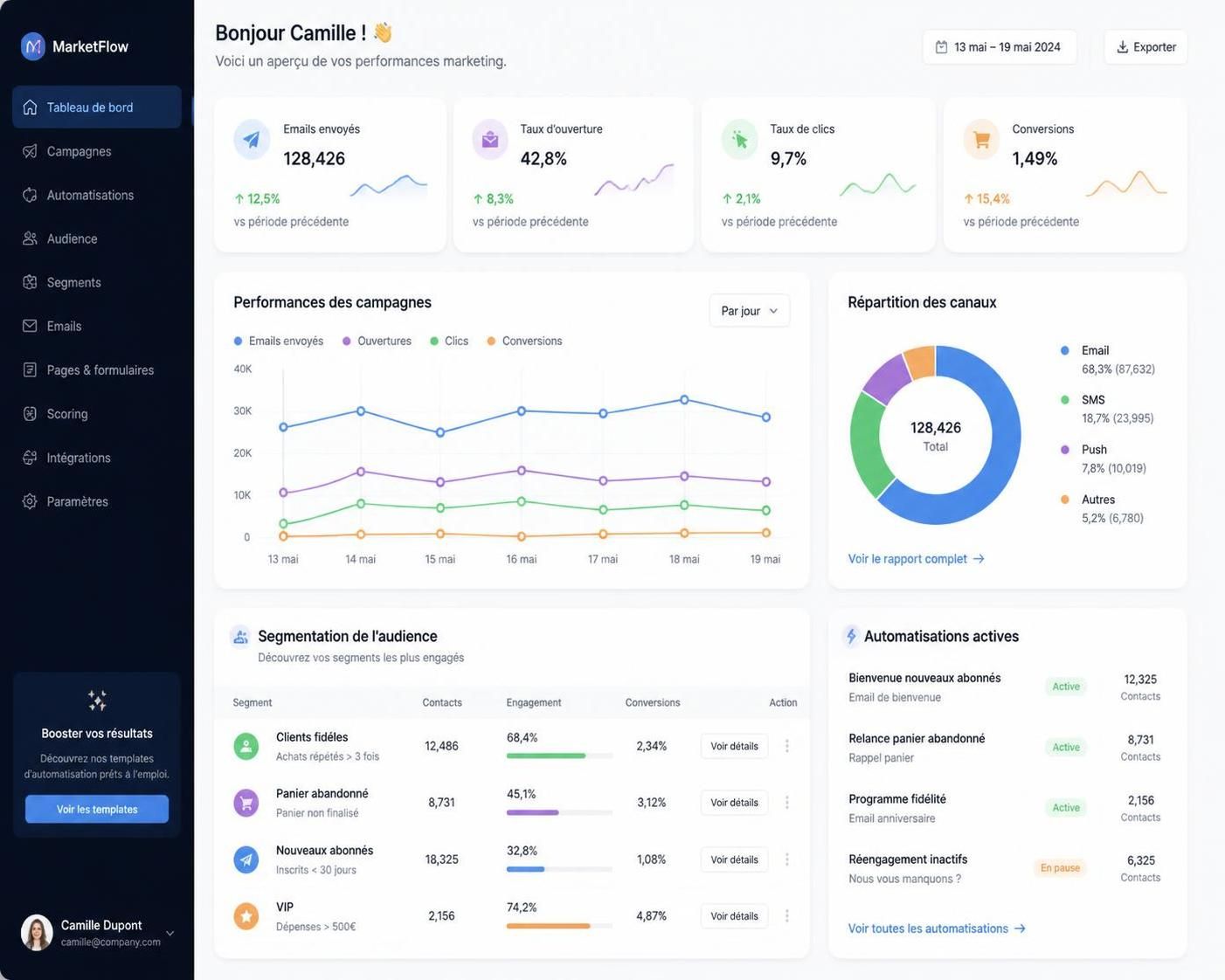Open the more options menu for VIP

(787, 916)
